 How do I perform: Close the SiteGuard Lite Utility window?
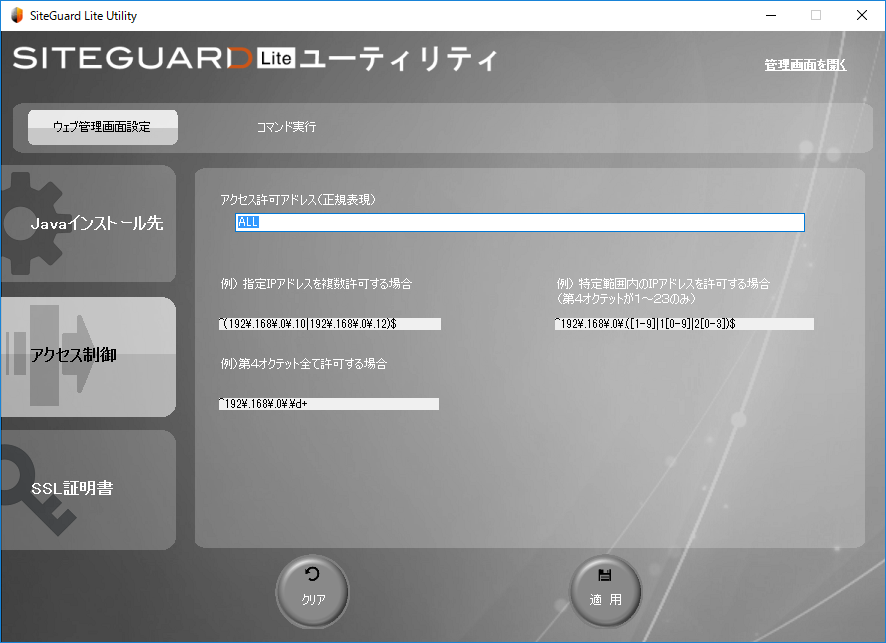coord(862,15)
